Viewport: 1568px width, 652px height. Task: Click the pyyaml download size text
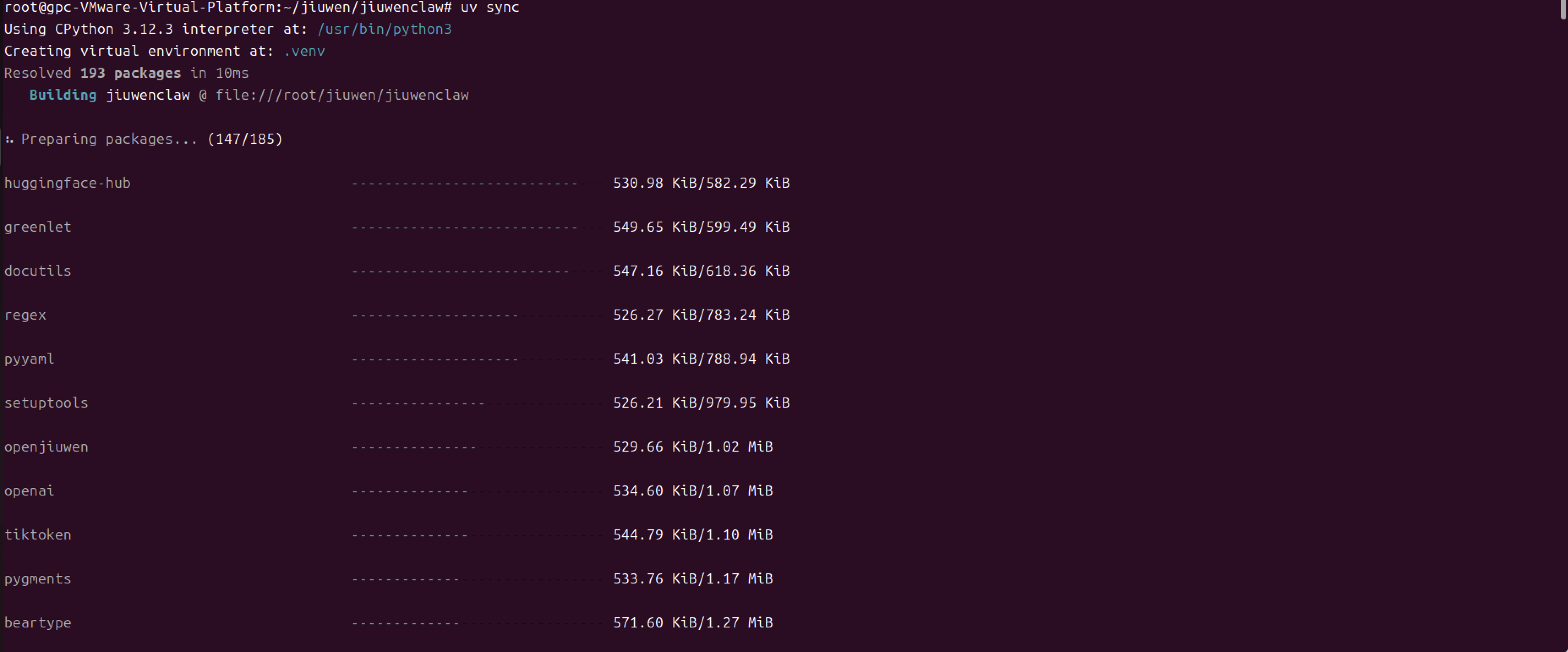pos(701,359)
